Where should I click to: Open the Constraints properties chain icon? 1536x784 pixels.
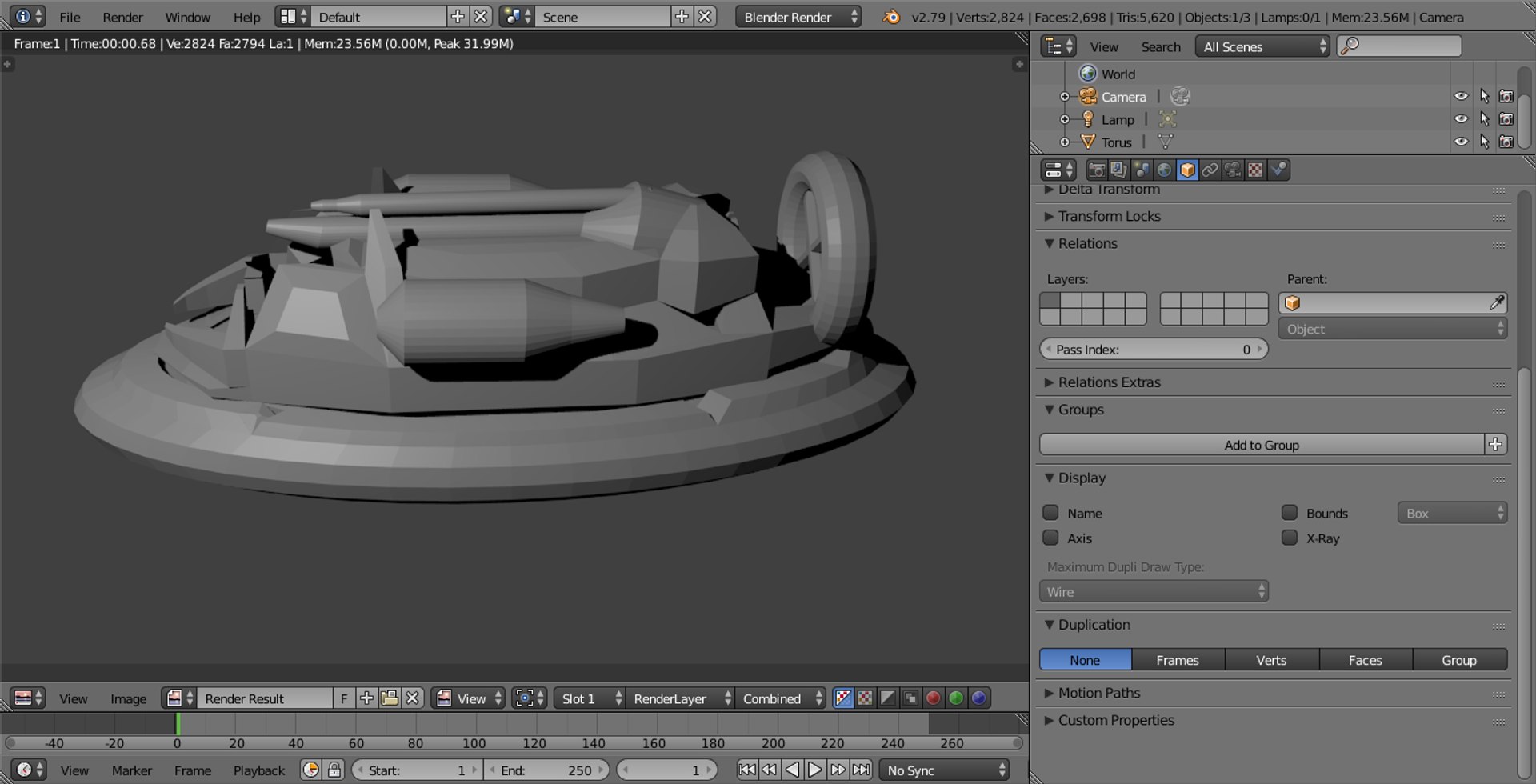coord(1210,170)
